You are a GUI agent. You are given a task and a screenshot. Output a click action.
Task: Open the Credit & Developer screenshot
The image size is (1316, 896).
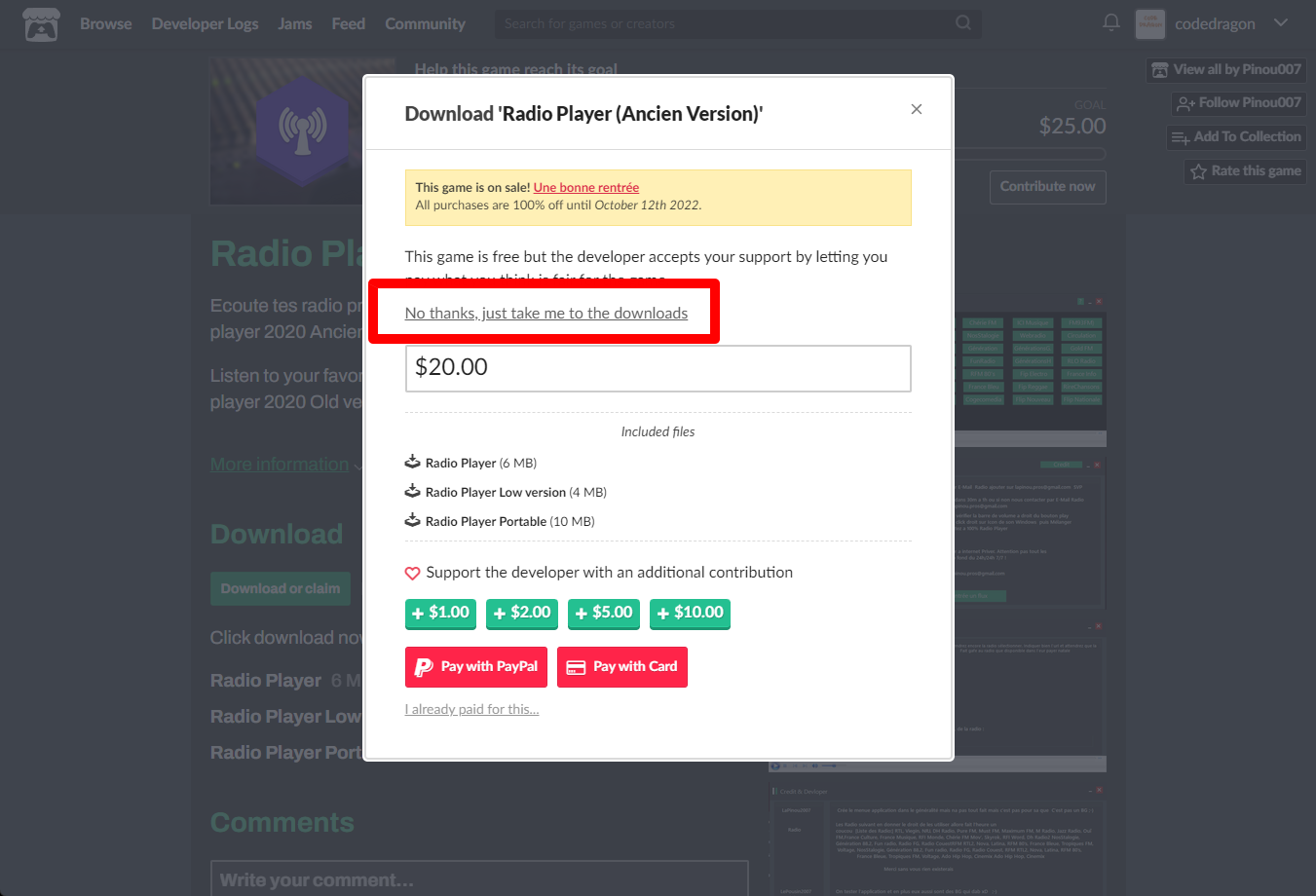point(938,840)
